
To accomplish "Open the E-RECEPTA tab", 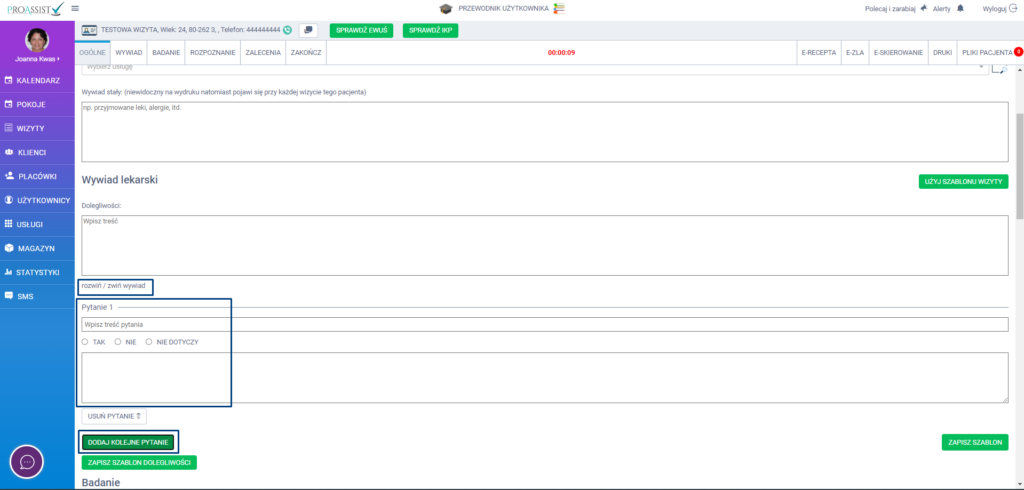I will coord(818,51).
